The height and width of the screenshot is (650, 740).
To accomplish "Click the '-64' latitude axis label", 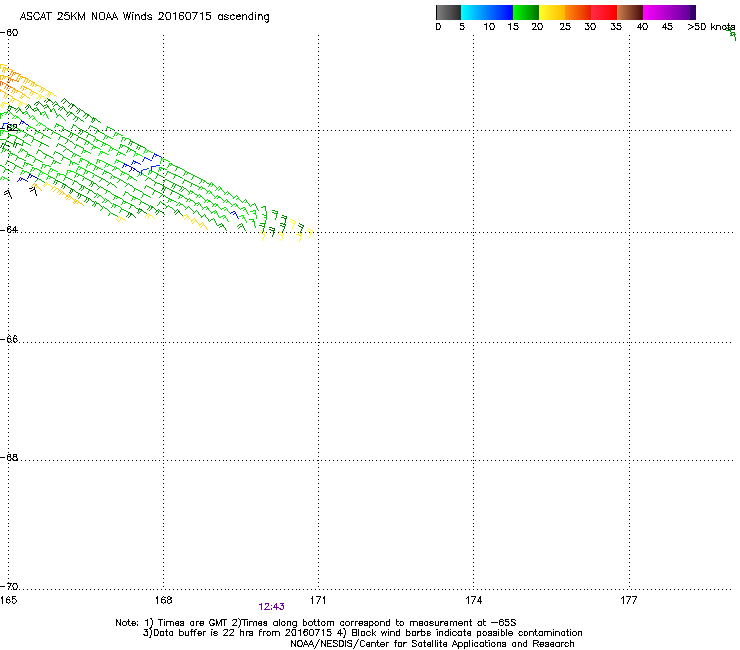I will pyautogui.click(x=9, y=230).
